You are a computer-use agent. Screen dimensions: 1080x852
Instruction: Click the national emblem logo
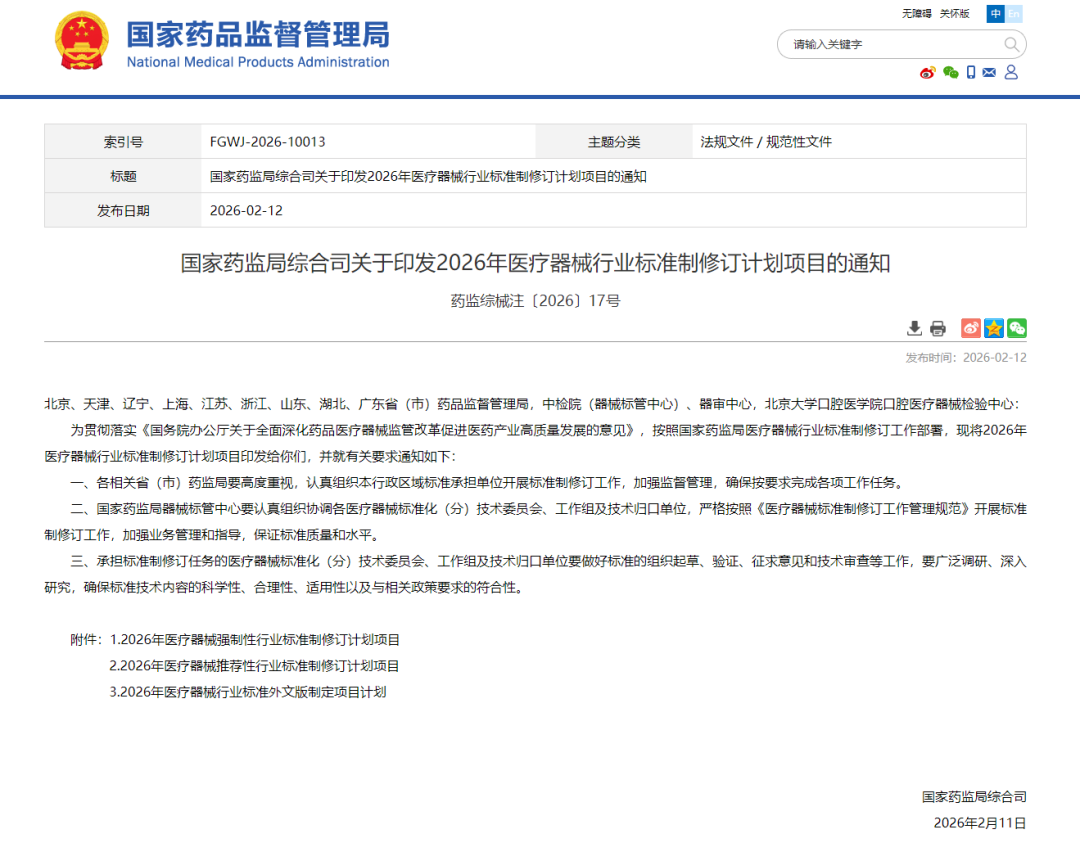click(x=81, y=41)
